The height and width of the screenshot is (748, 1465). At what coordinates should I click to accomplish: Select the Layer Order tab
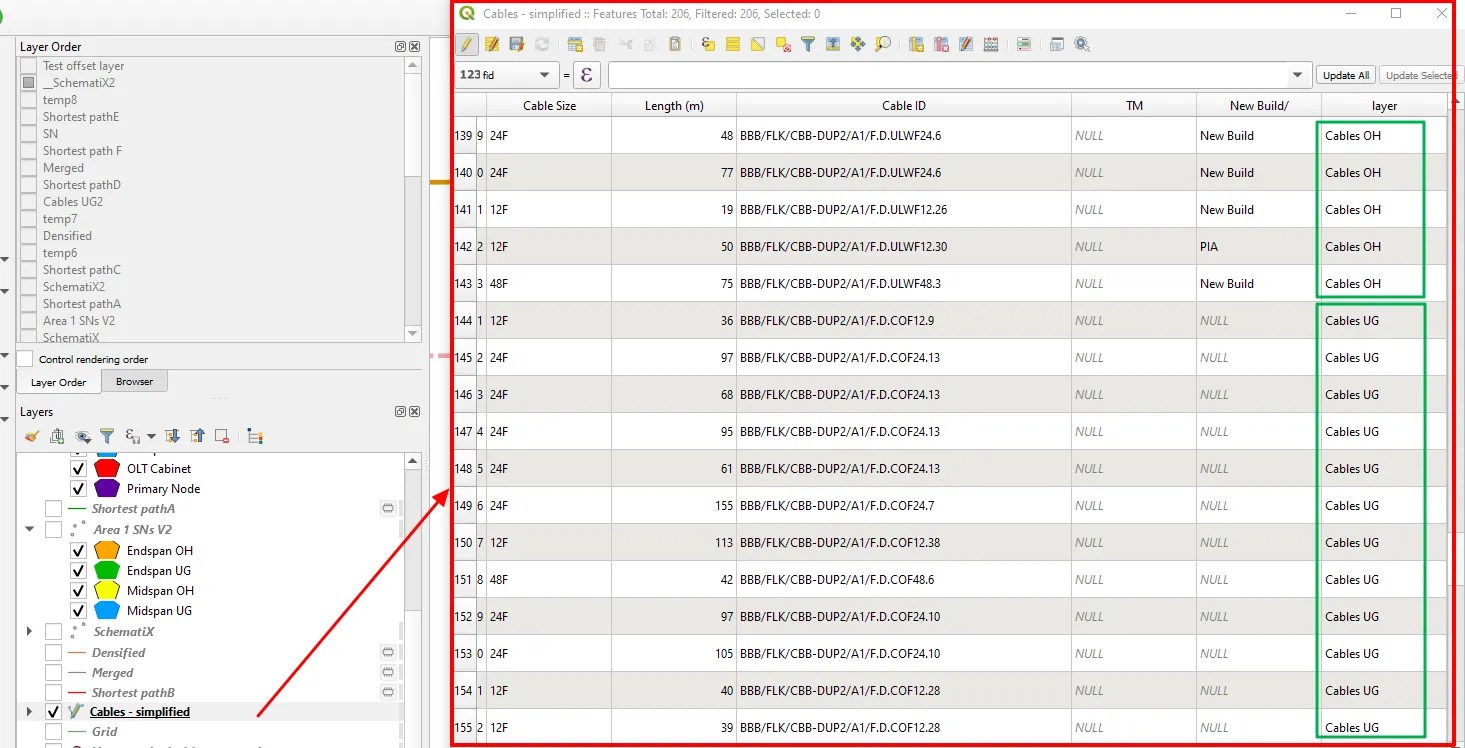coord(58,381)
